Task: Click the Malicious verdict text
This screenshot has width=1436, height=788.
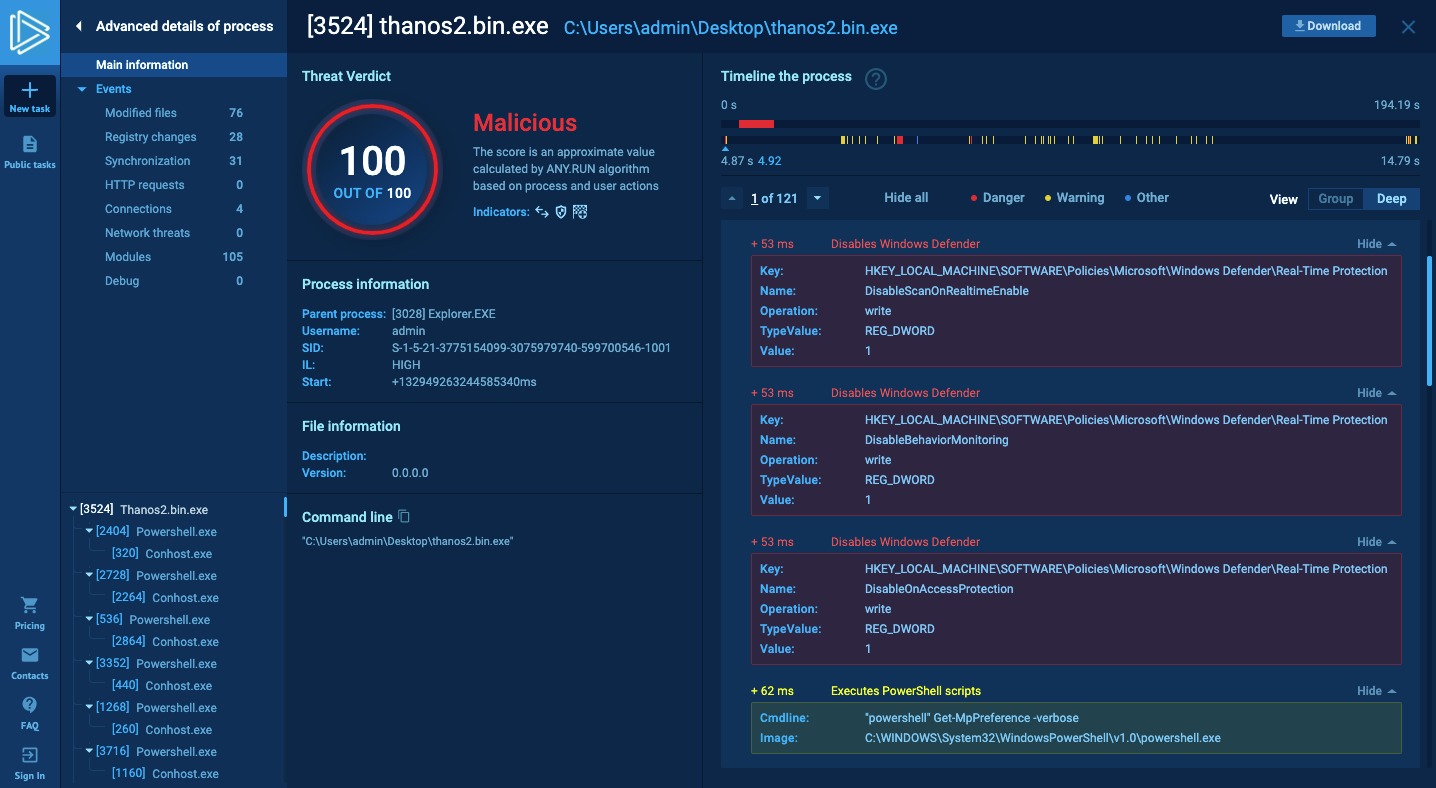Action: click(x=525, y=123)
